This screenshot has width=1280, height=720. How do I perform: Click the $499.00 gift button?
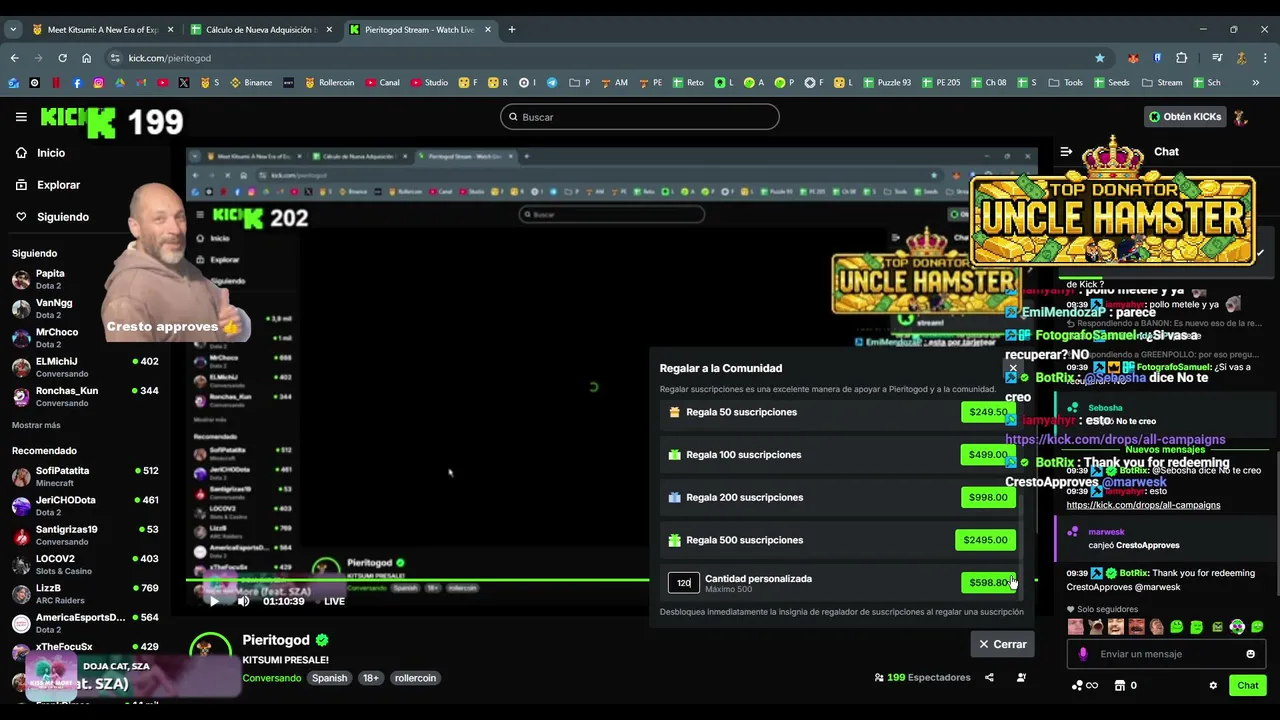pyautogui.click(x=988, y=454)
